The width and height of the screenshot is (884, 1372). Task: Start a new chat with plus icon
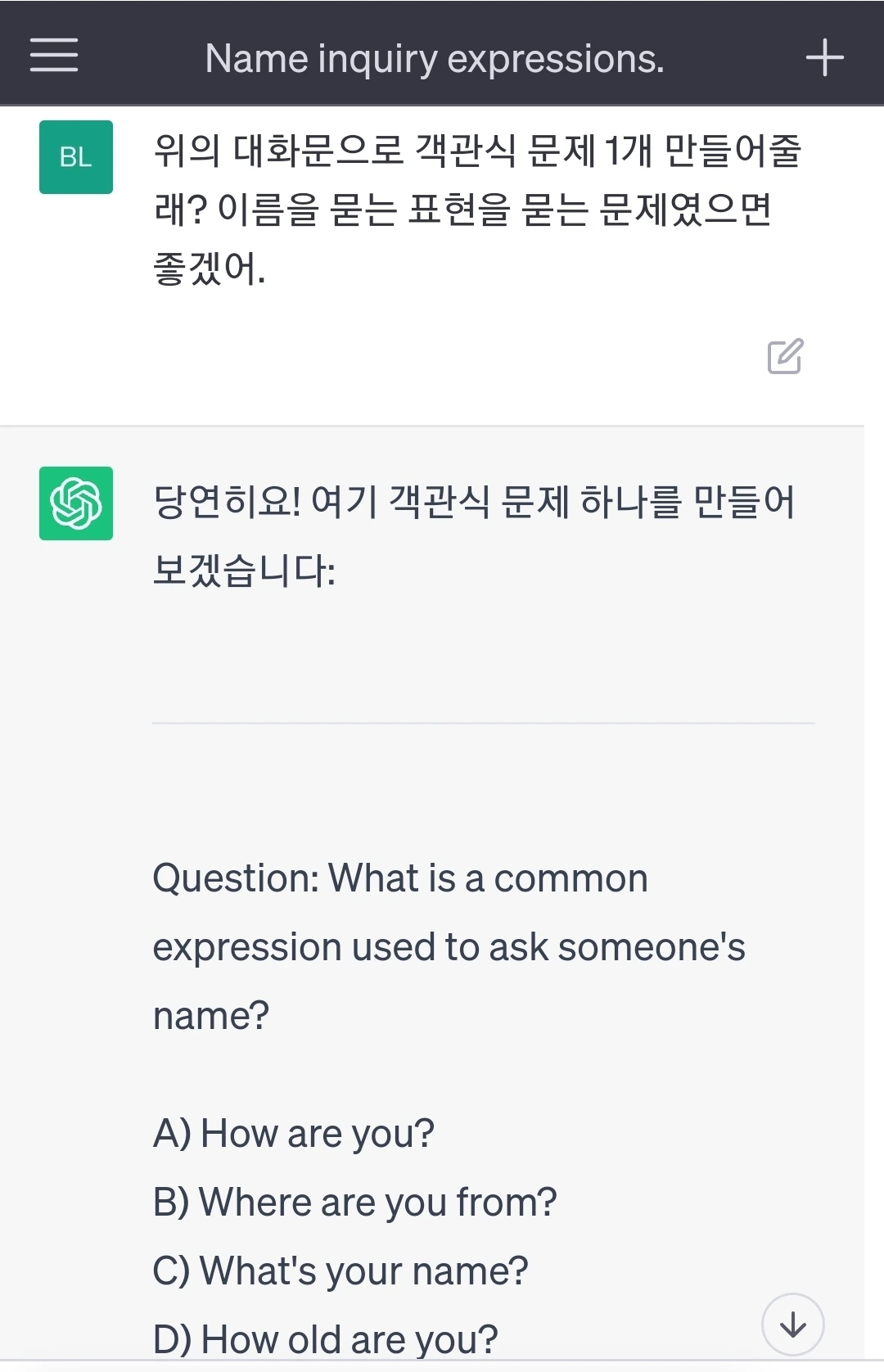[x=824, y=58]
